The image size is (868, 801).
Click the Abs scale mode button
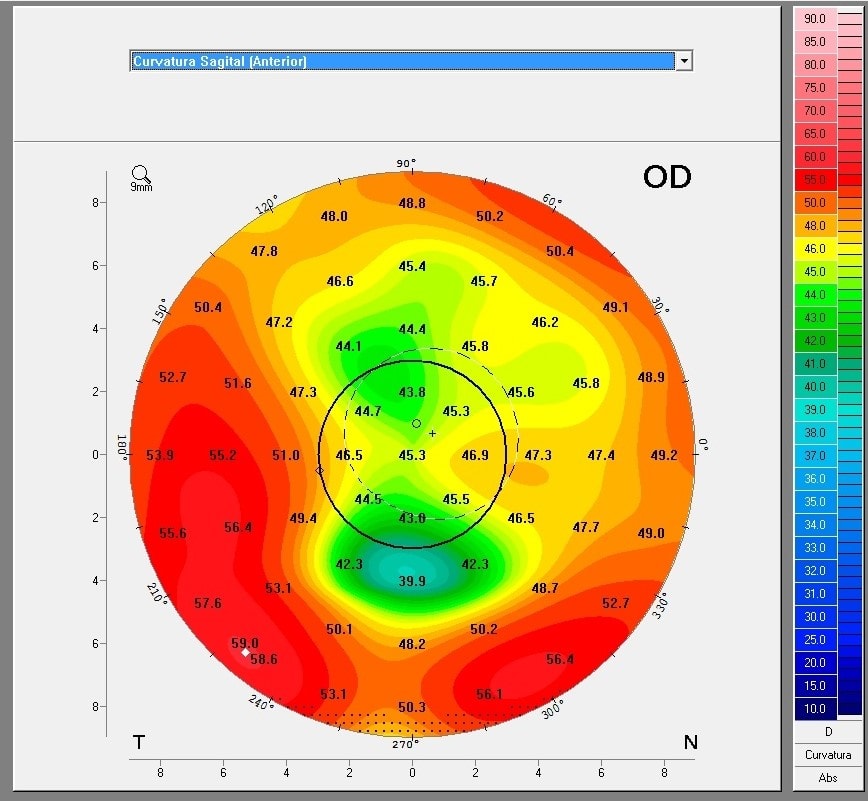pos(828,778)
